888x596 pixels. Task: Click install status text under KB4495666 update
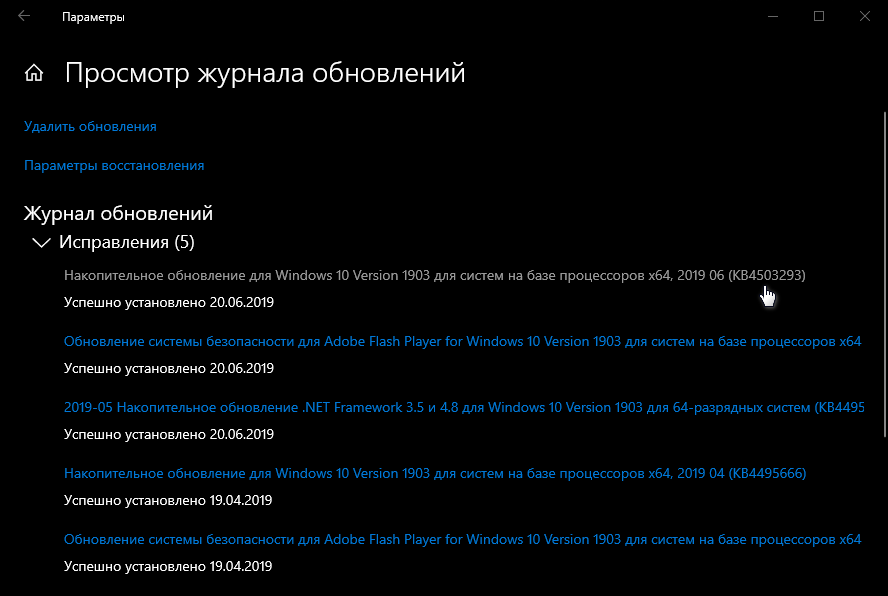click(168, 500)
